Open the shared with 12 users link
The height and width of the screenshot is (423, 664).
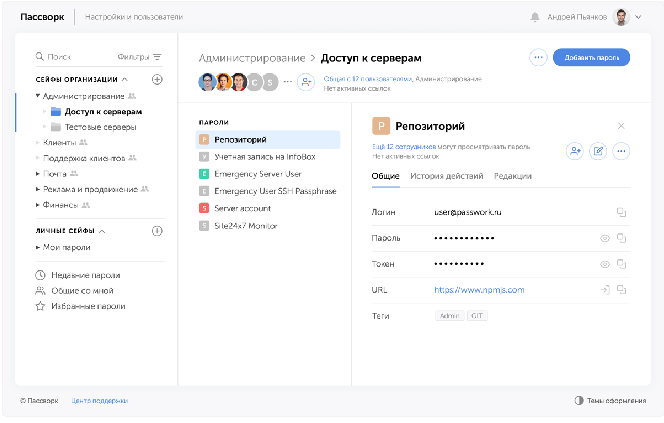(368, 79)
